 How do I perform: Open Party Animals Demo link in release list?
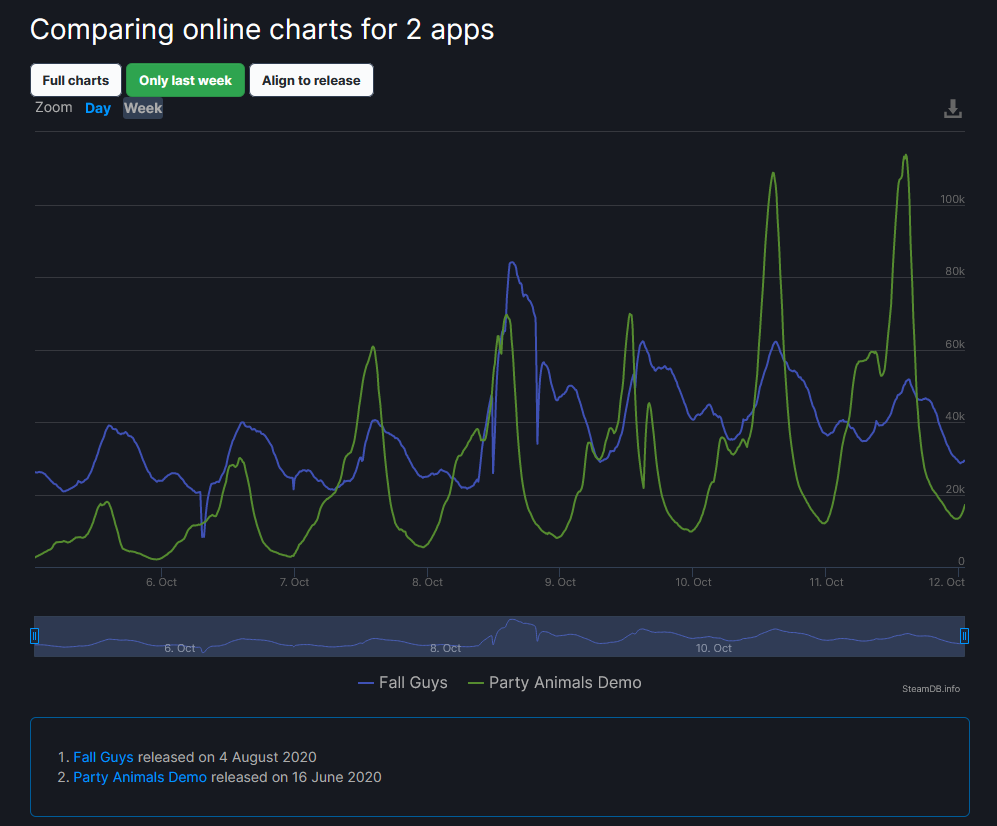pos(140,777)
